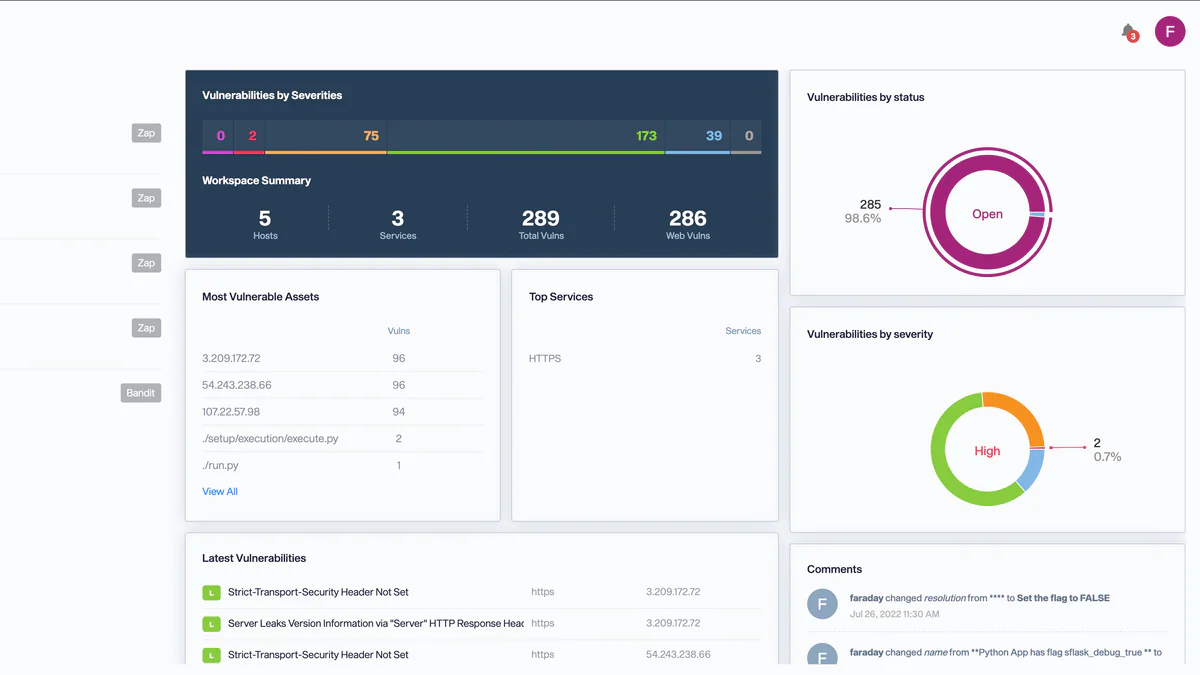Click the "L" badge next to Server Leaks vulnerability
This screenshot has width=1200, height=675.
pyautogui.click(x=211, y=623)
